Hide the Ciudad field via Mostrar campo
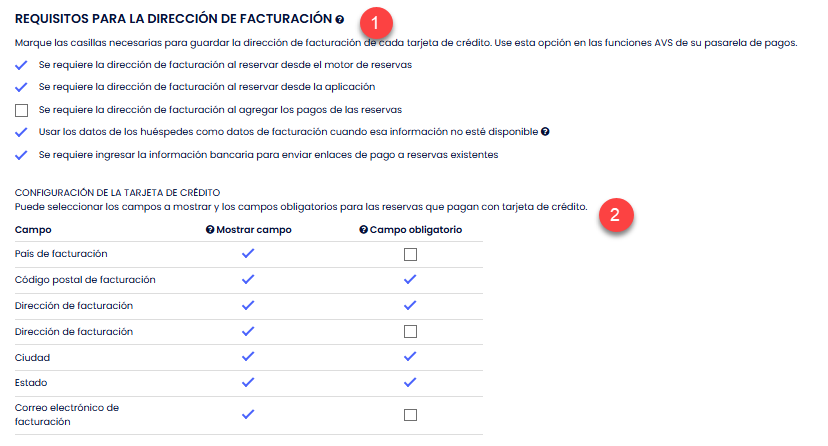The width and height of the screenshot is (828, 446). 248,357
